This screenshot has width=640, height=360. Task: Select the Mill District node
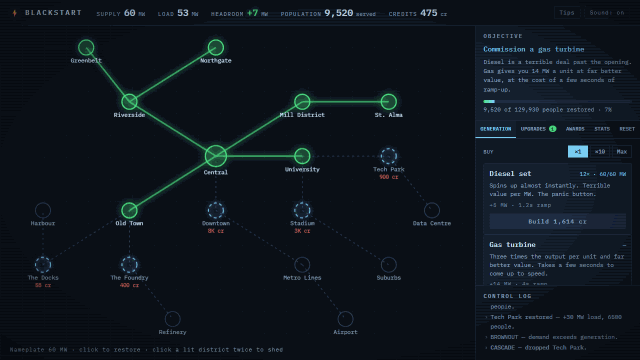[302, 102]
